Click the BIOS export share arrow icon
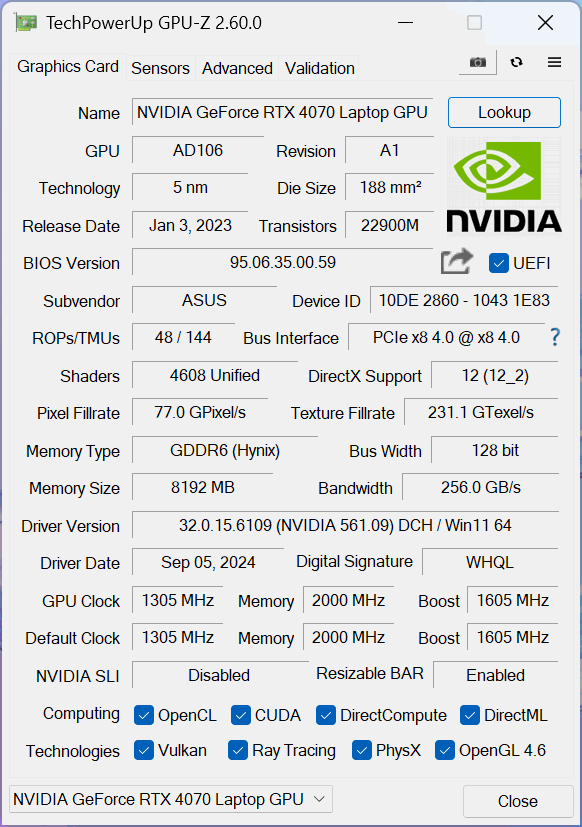Viewport: 582px width, 827px height. pos(457,261)
